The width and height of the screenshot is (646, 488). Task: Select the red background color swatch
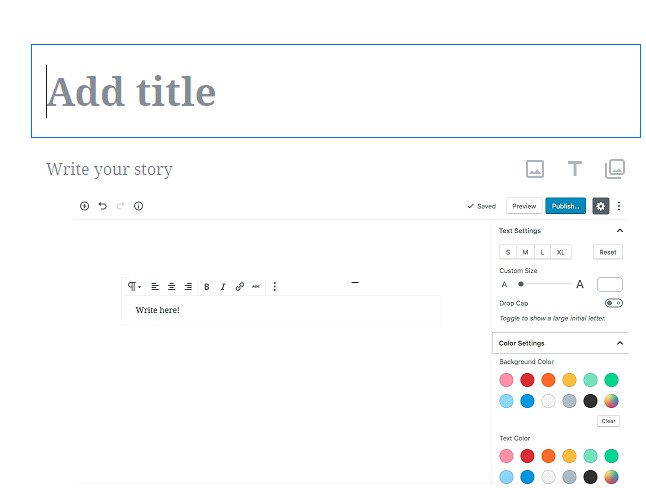pyautogui.click(x=527, y=380)
